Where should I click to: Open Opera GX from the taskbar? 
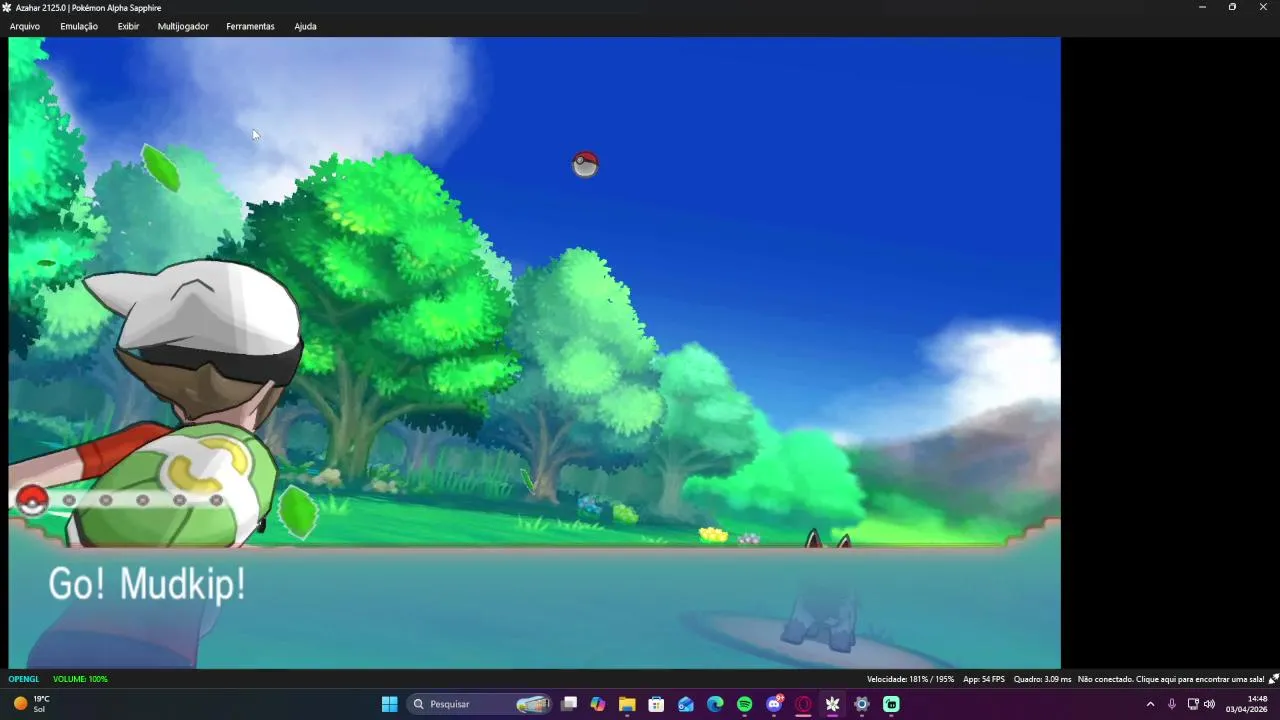point(803,704)
